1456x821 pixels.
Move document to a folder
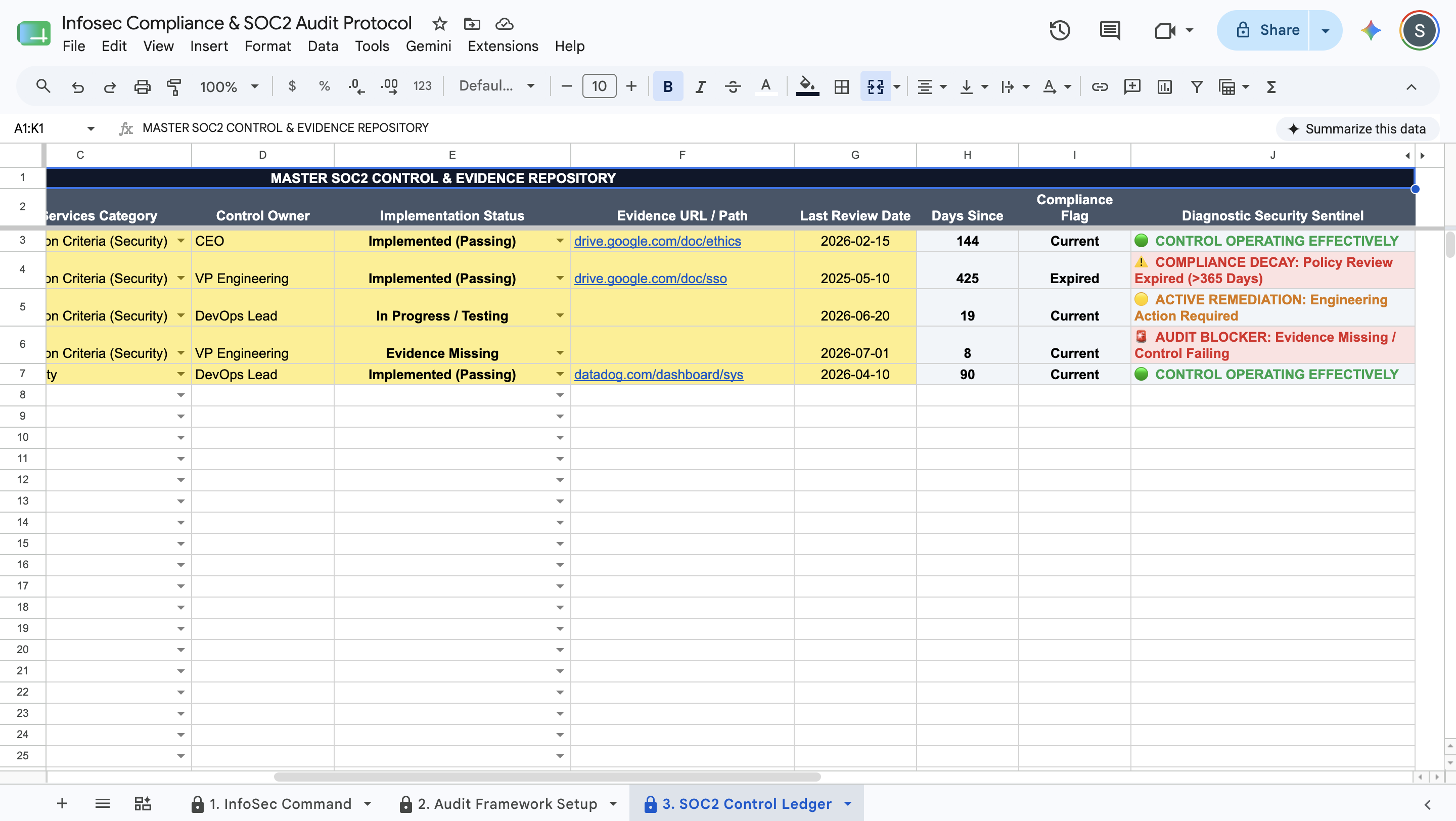(472, 24)
